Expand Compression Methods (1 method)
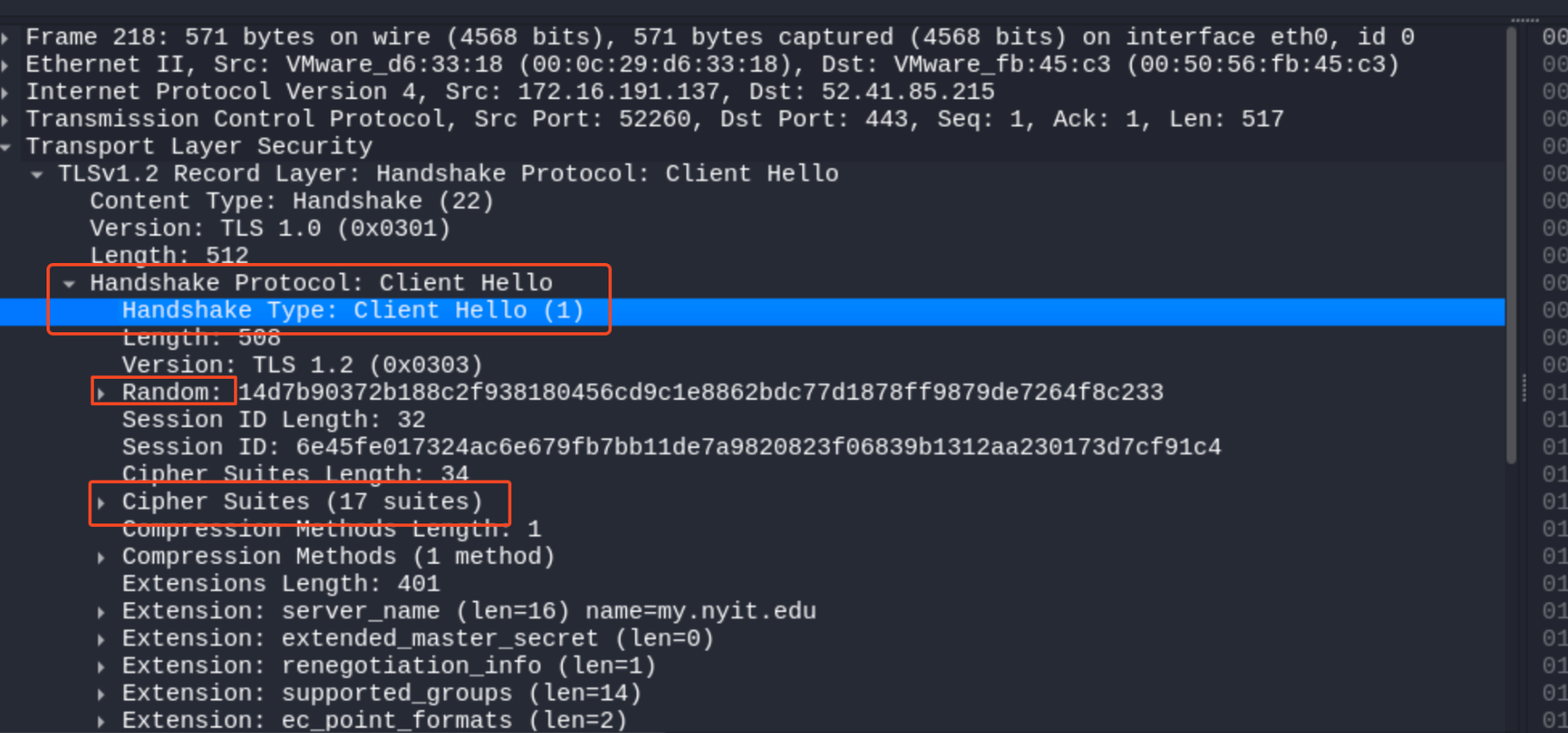The image size is (1568, 733). tap(102, 558)
